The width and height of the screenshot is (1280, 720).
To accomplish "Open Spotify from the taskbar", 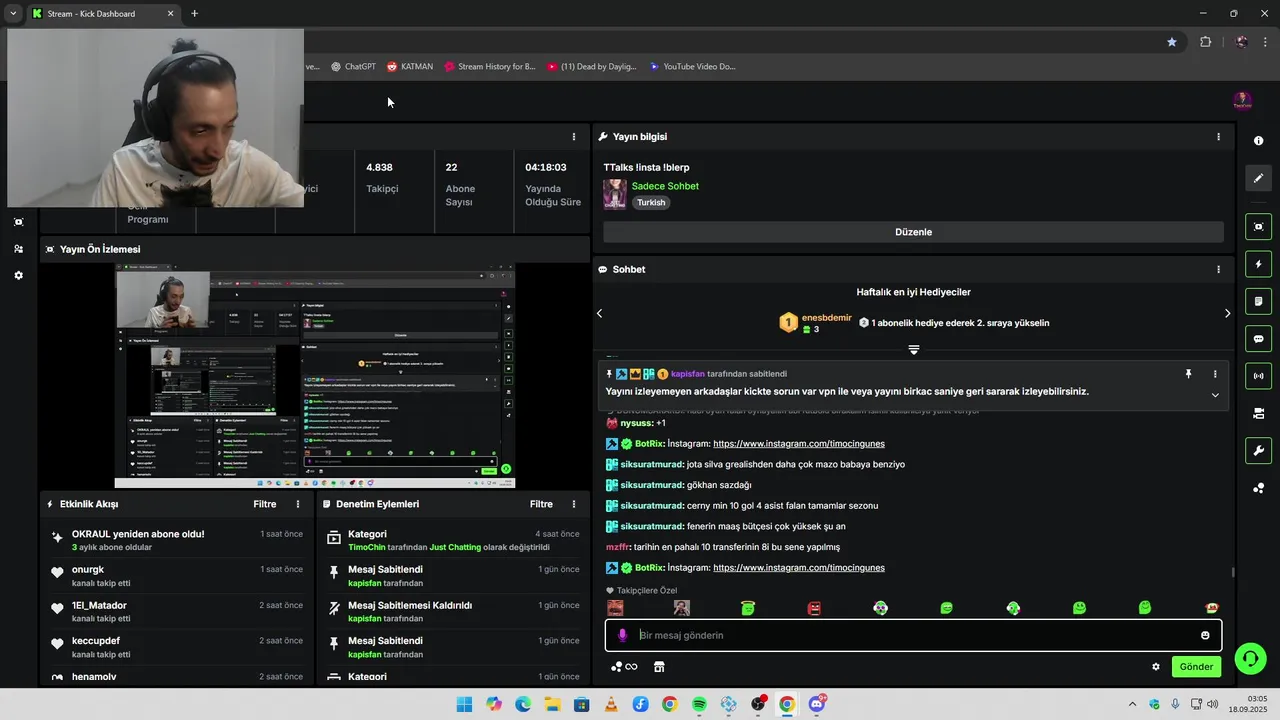I will [x=699, y=704].
